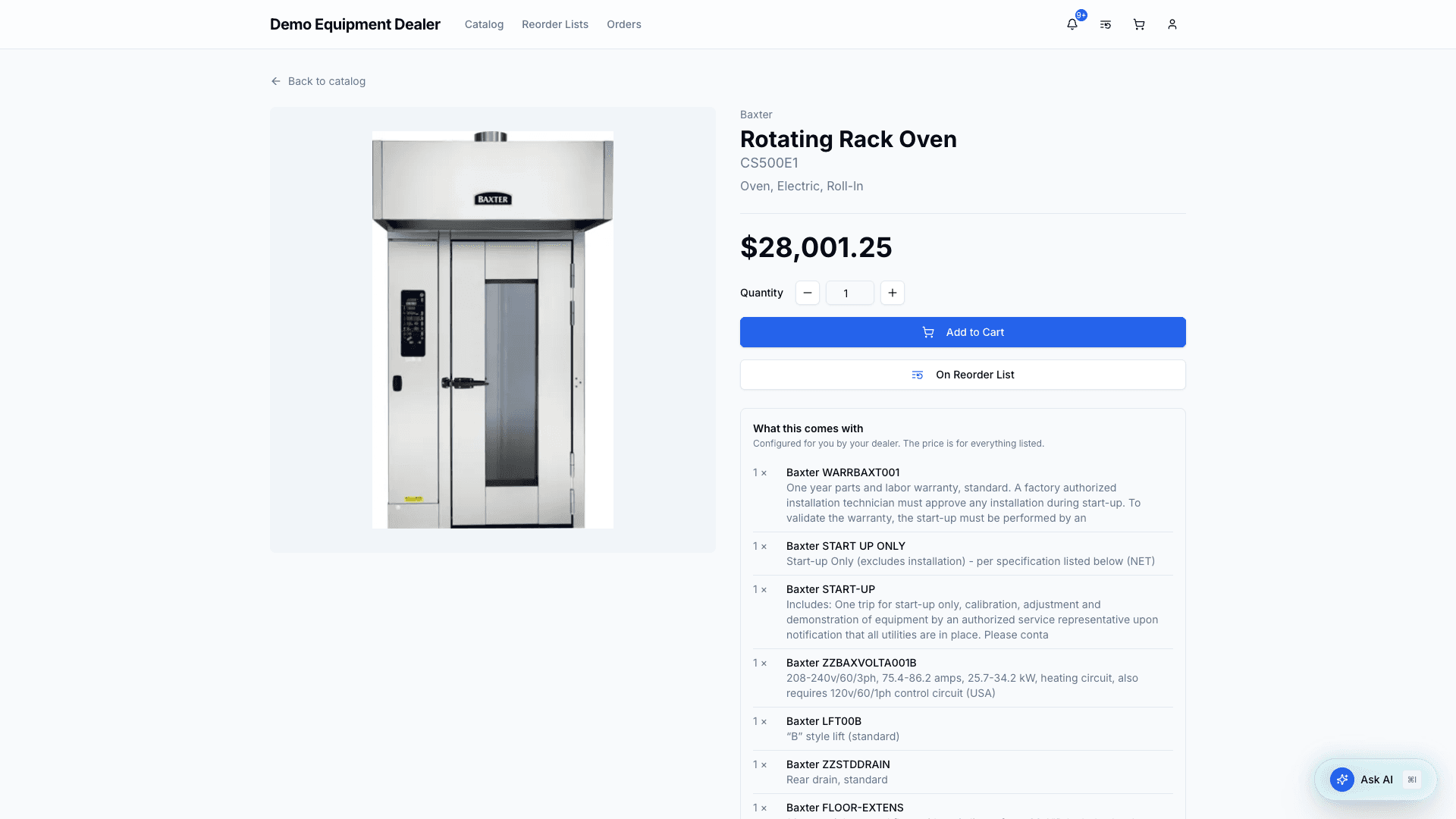
Task: Go to Demo Equipment Dealer home
Action: coord(355,24)
